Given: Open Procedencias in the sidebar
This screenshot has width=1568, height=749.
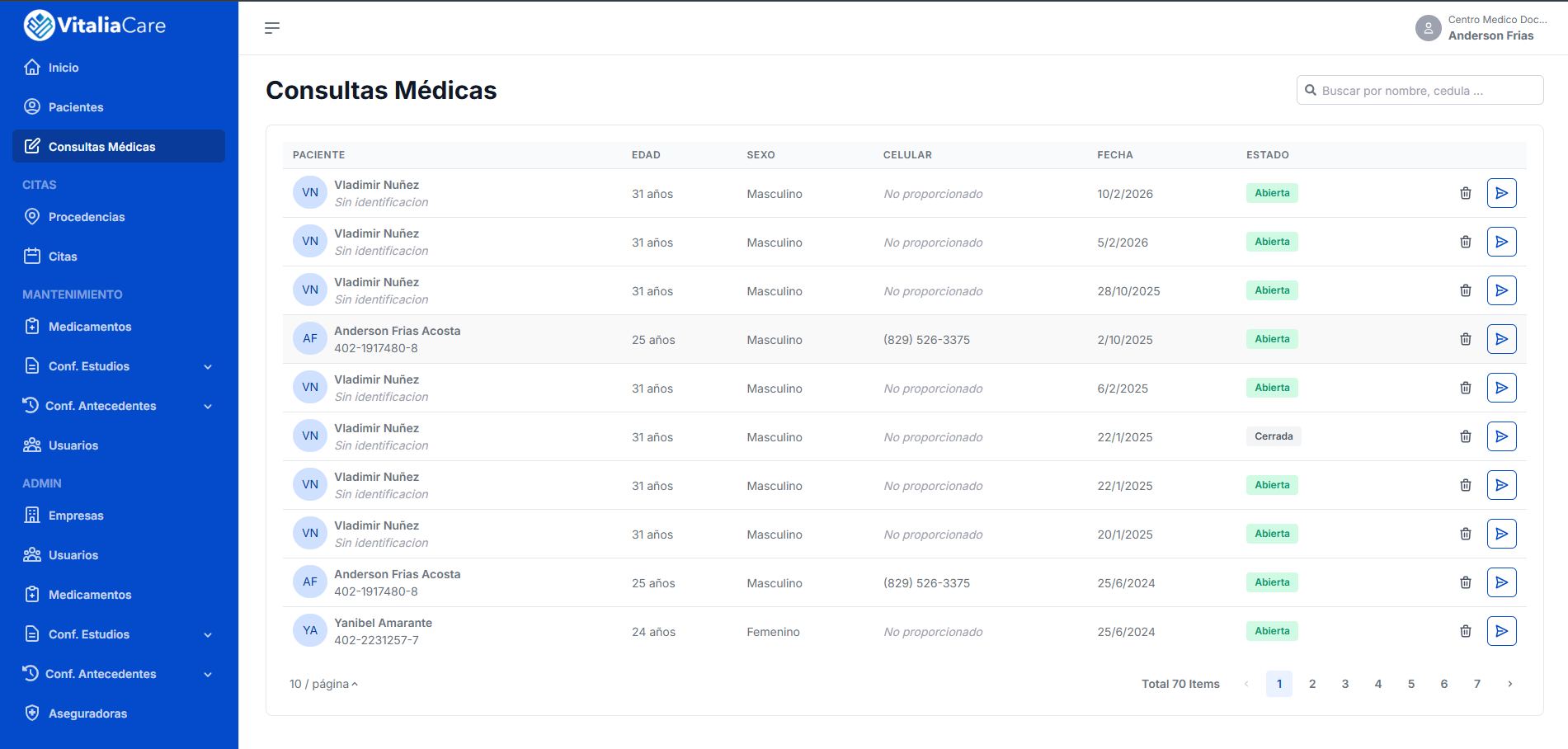Looking at the screenshot, I should (119, 217).
